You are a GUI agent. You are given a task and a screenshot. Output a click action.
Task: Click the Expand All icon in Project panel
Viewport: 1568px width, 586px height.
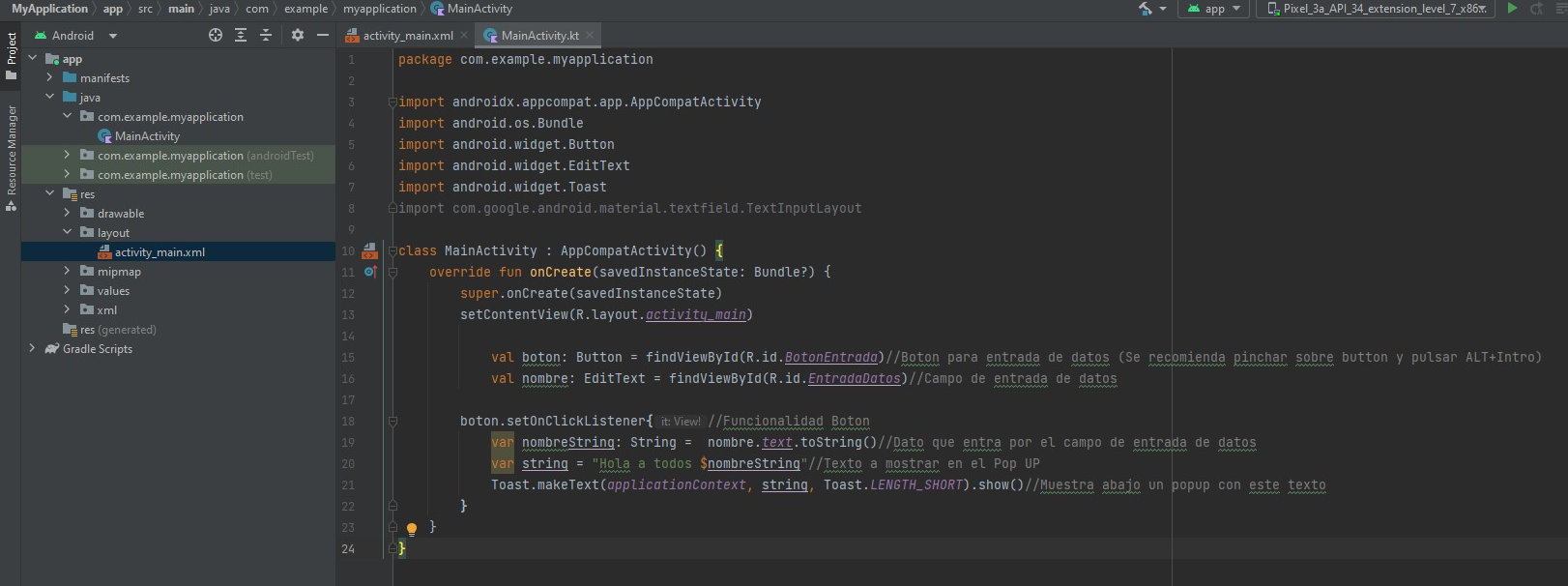coord(241,35)
